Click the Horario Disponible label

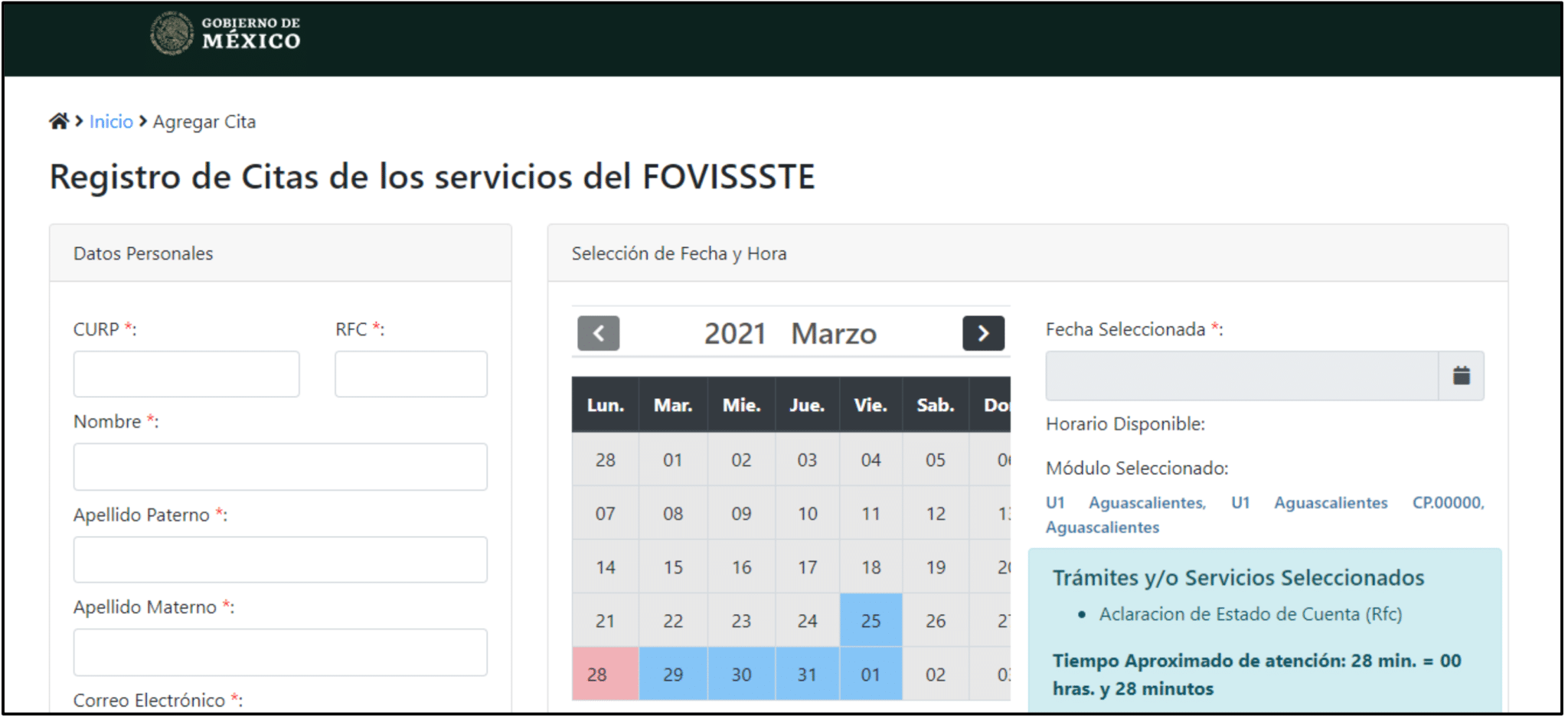[1125, 423]
